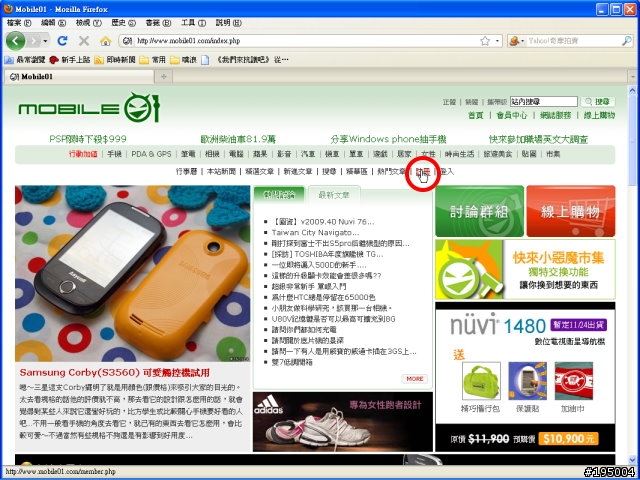Open the 新手上路 bookmark
This screenshot has height=480, width=640.
[x=69, y=60]
